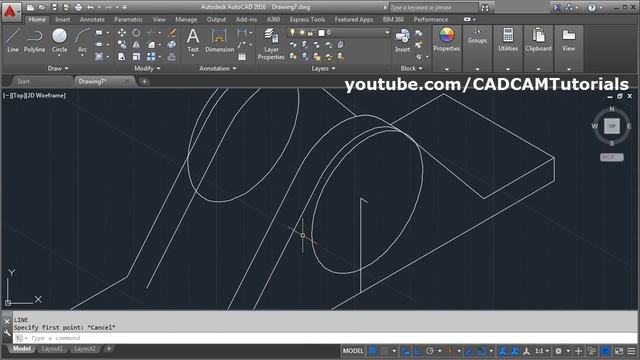
Task: Click the Rotate tool icon
Action: point(136,33)
